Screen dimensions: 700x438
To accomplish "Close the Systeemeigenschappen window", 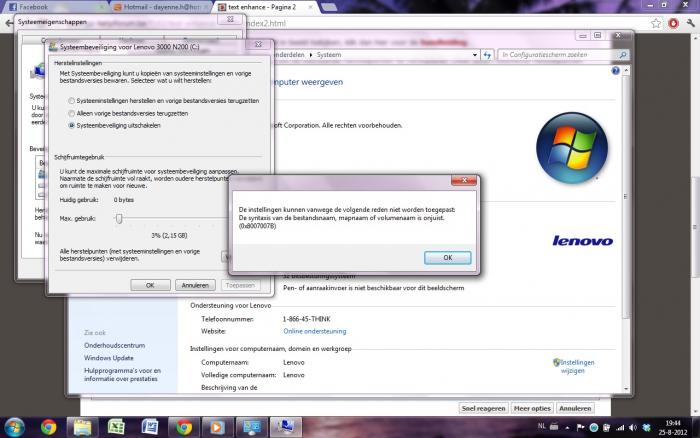I will tap(230, 19).
